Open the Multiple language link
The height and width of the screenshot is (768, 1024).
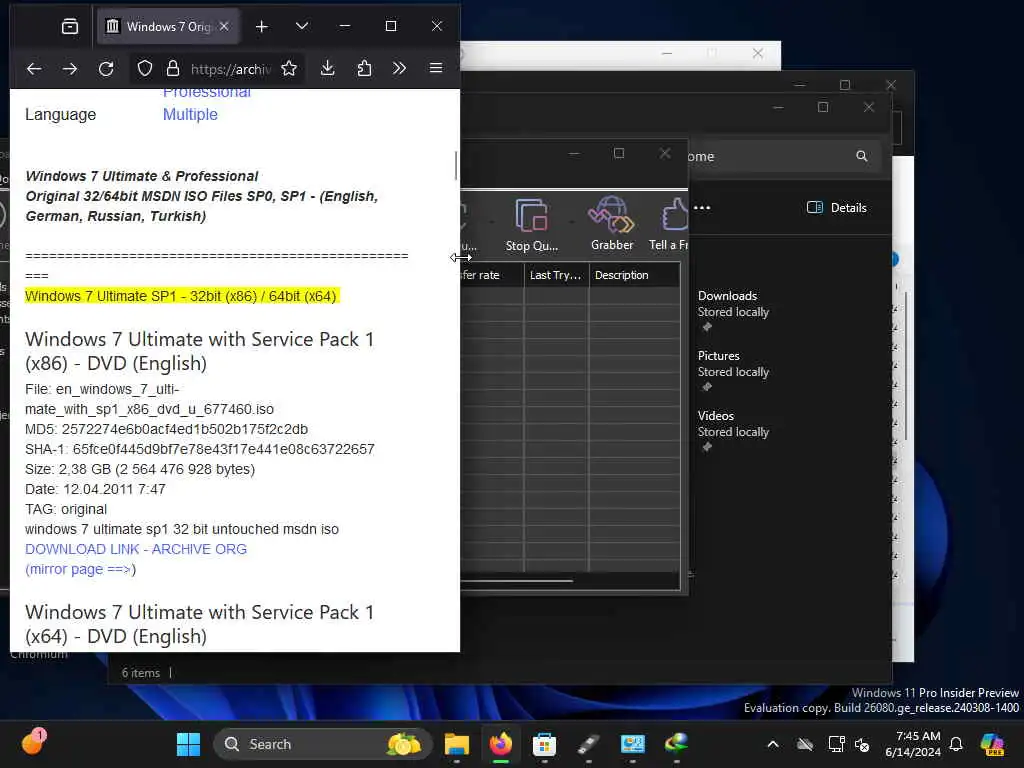coord(190,114)
